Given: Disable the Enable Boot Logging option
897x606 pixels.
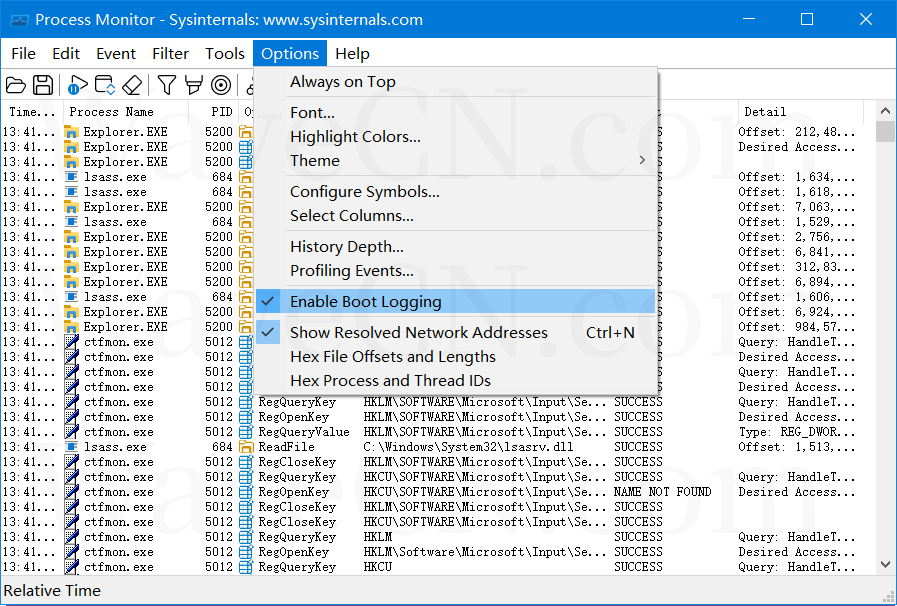Looking at the screenshot, I should click(455, 302).
